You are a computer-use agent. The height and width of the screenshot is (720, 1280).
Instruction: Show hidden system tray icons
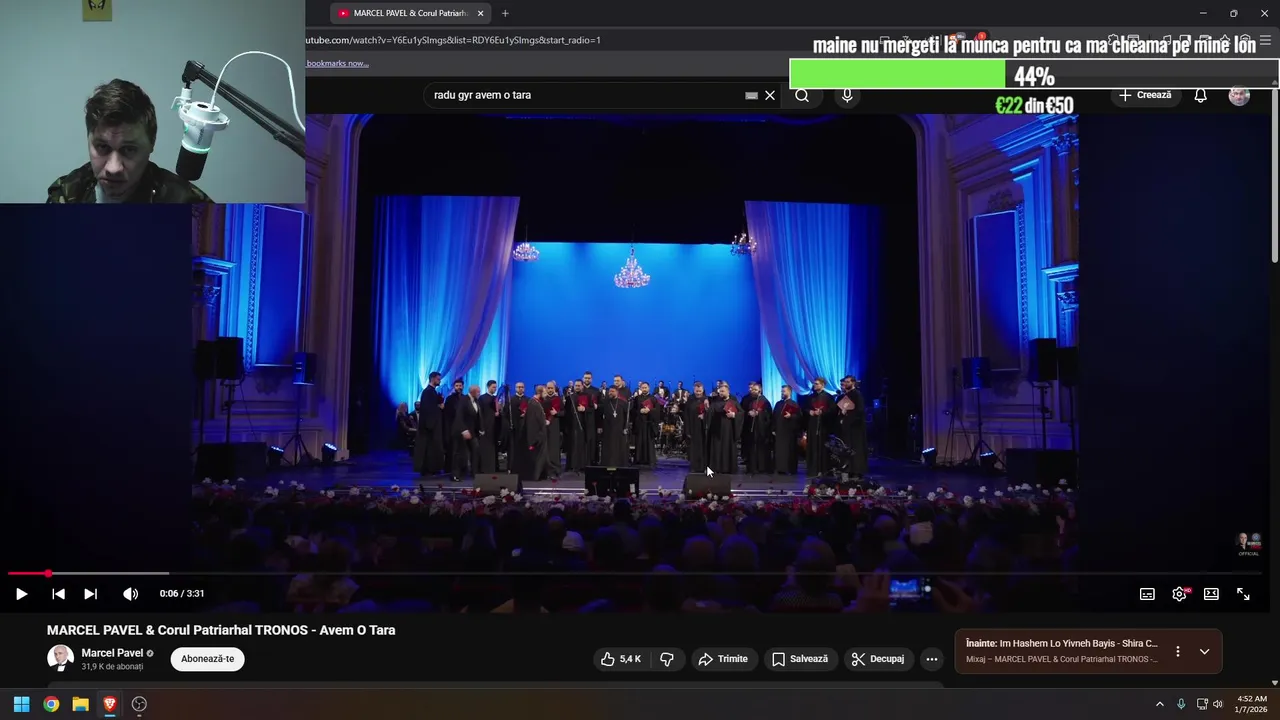point(1160,704)
